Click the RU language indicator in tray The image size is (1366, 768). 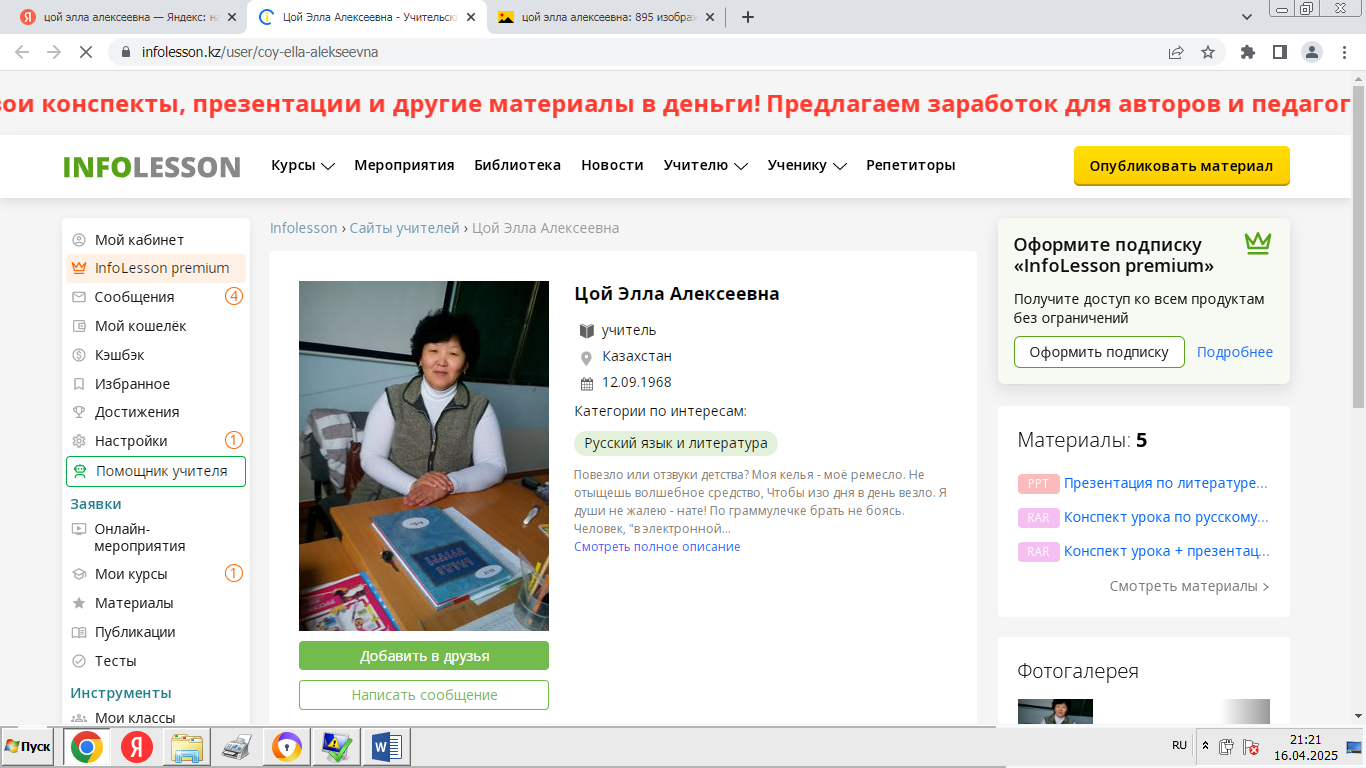1179,745
